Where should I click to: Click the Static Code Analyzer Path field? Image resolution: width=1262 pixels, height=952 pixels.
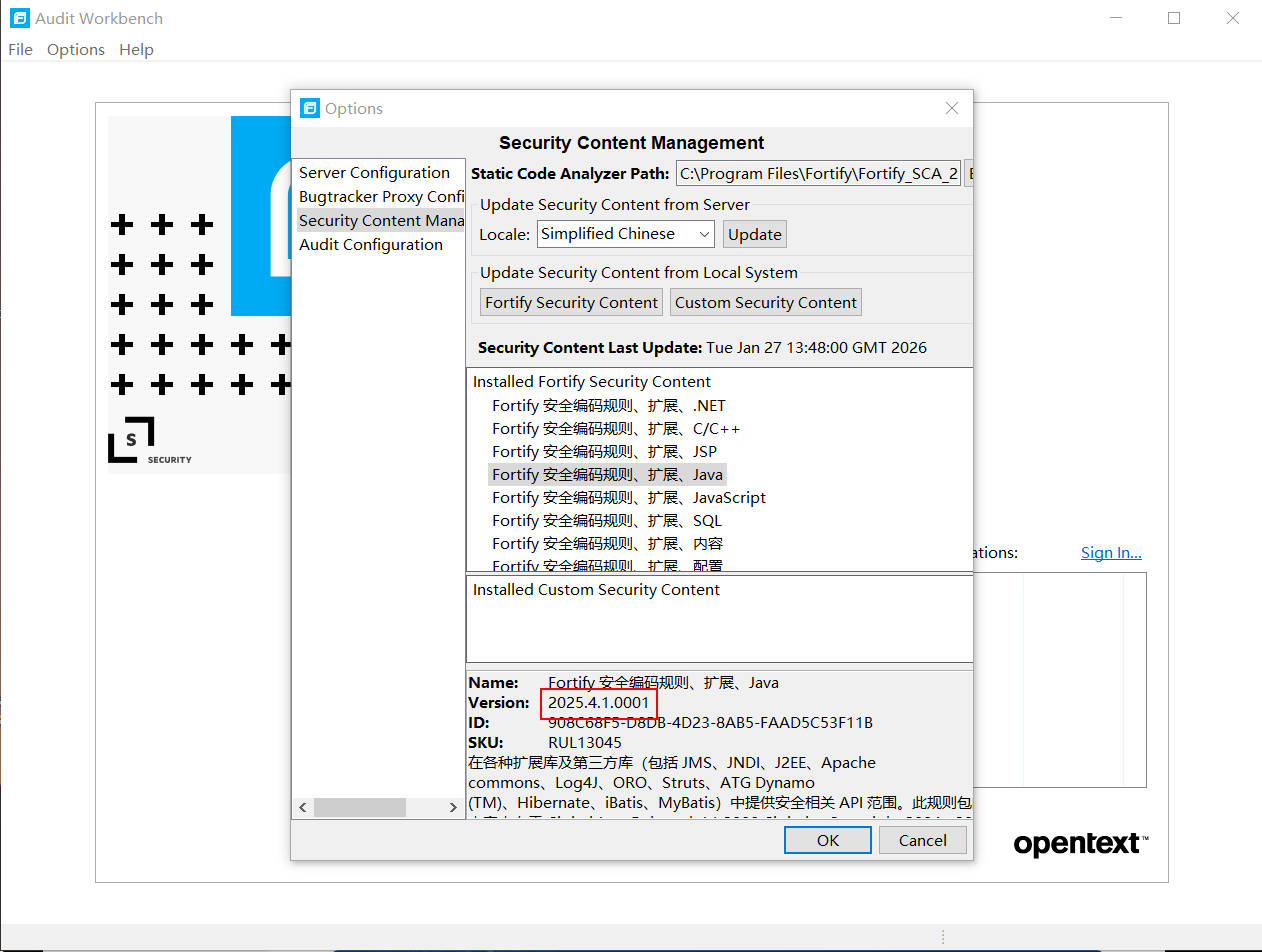(x=818, y=173)
